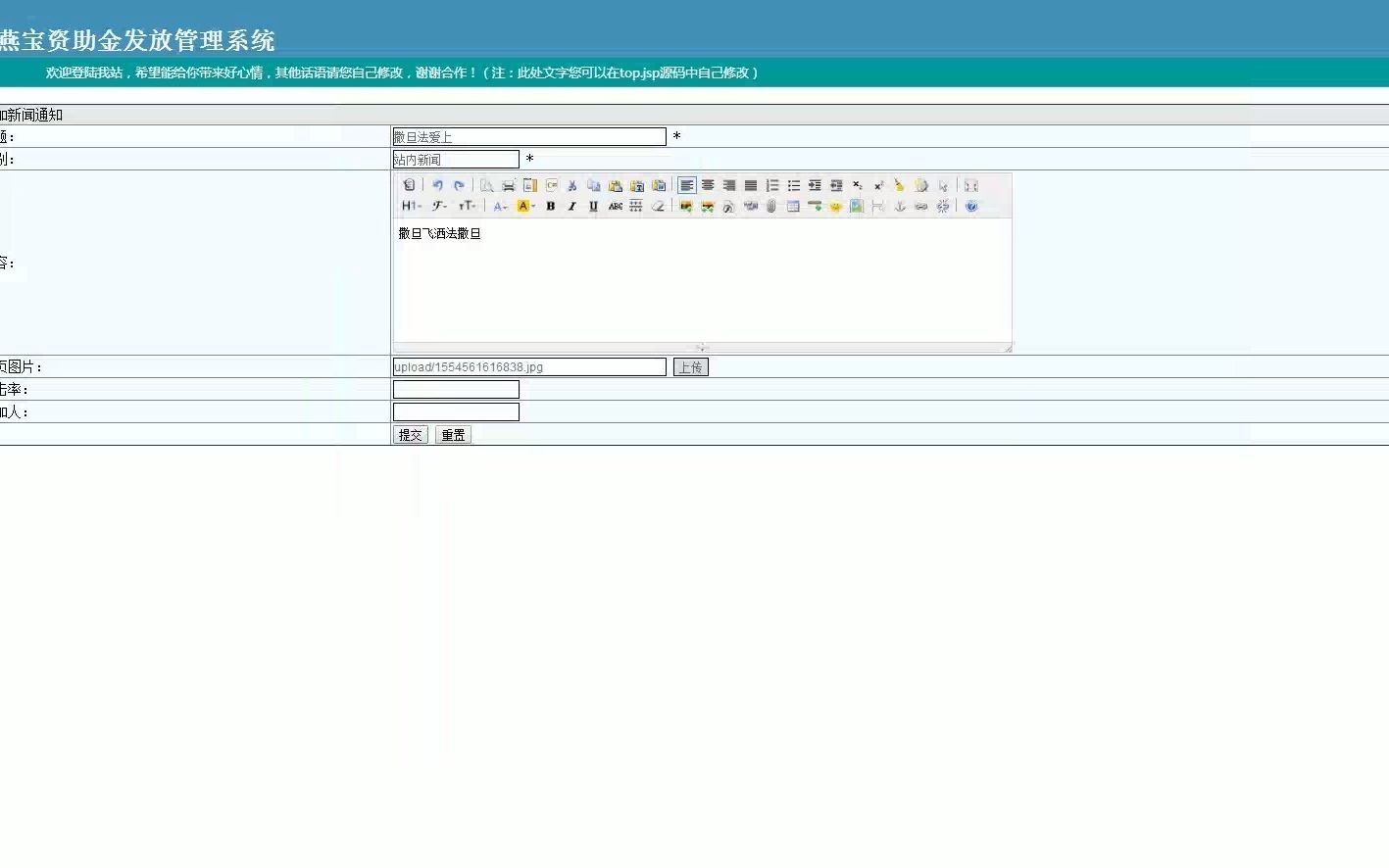Insert file attachment via paperclip icon

[x=771, y=206]
